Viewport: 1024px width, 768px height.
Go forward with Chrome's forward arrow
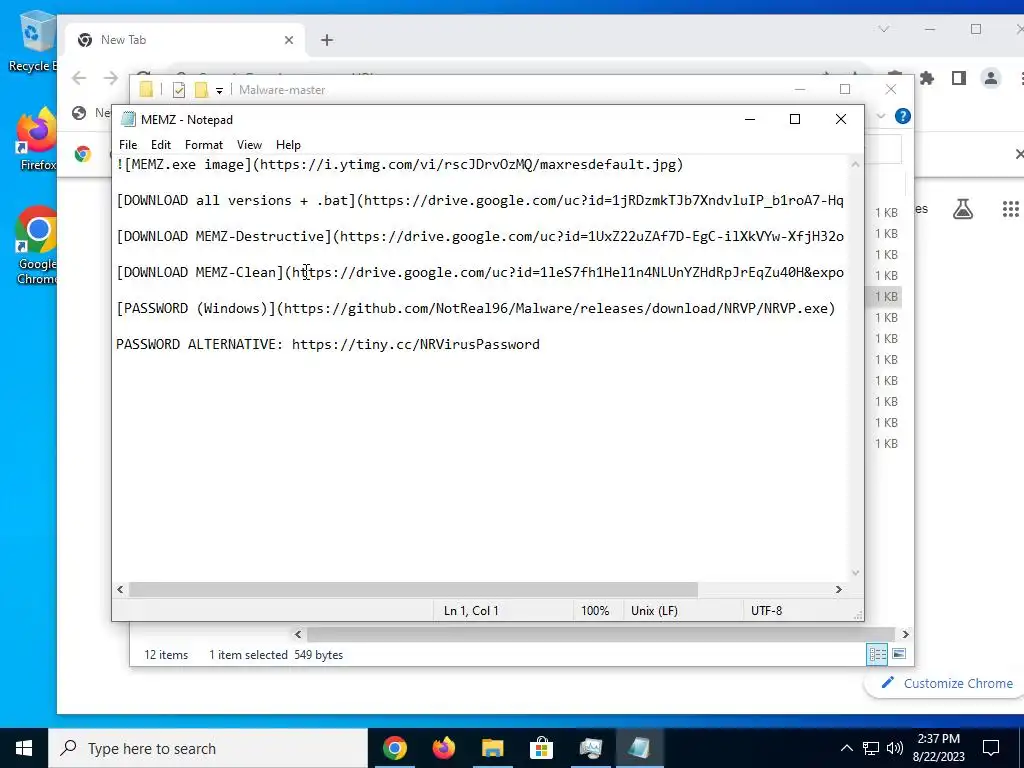click(110, 78)
